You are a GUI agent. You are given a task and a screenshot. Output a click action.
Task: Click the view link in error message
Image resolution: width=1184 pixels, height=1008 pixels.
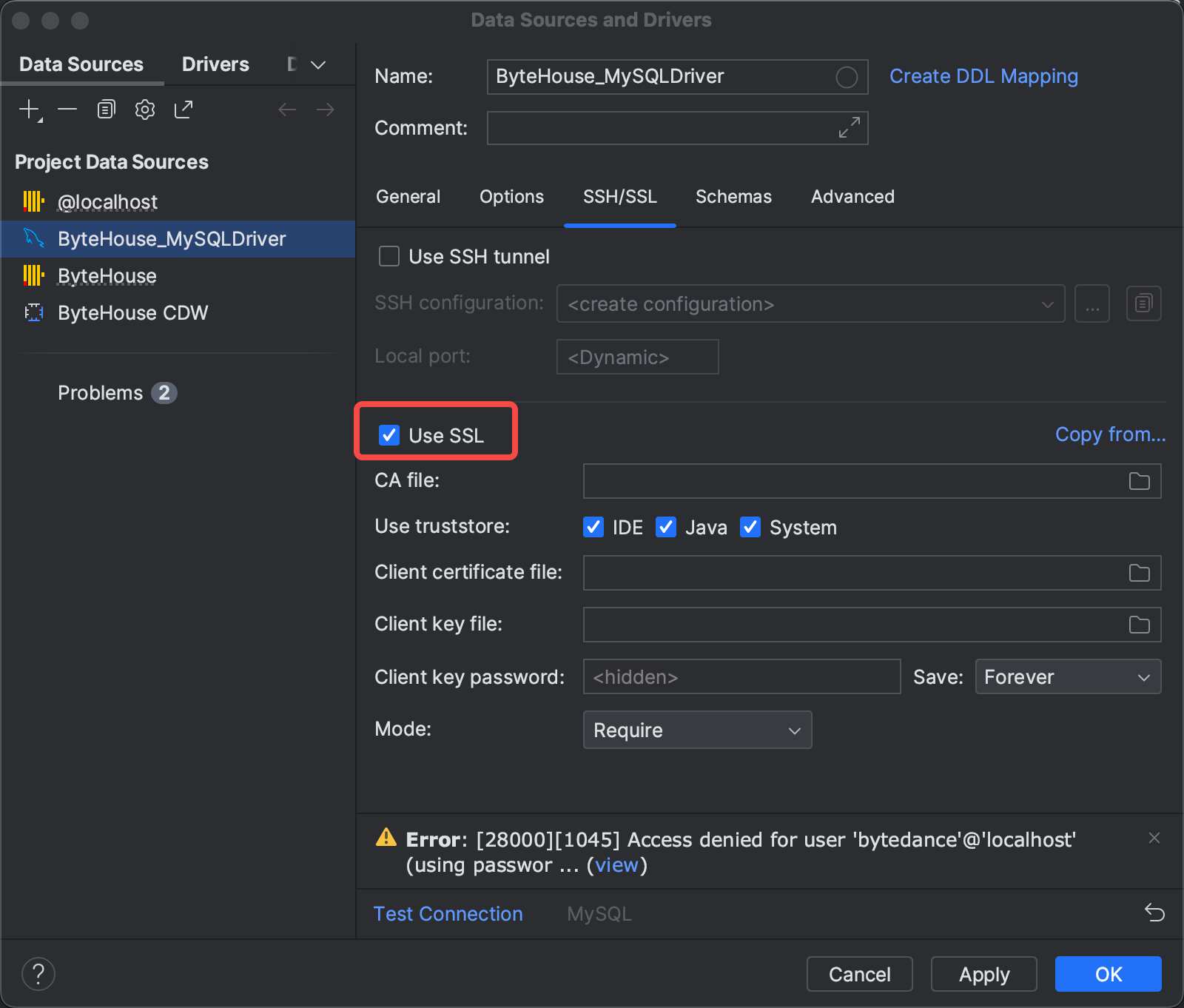point(616,864)
